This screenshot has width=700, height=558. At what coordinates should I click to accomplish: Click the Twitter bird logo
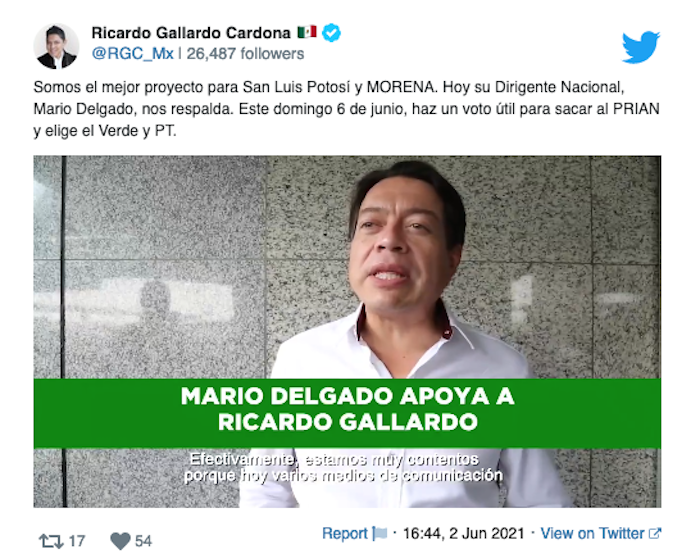(641, 47)
